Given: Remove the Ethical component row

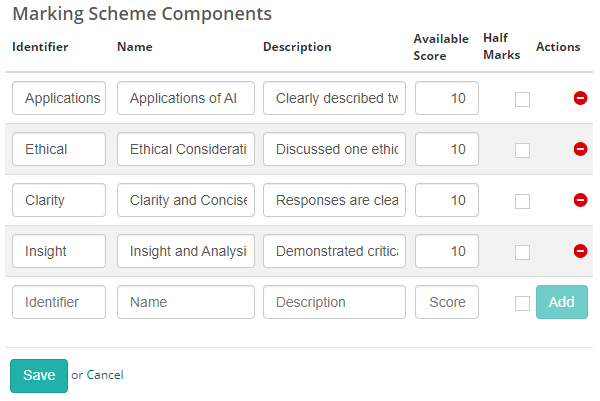Looking at the screenshot, I should click(580, 149).
